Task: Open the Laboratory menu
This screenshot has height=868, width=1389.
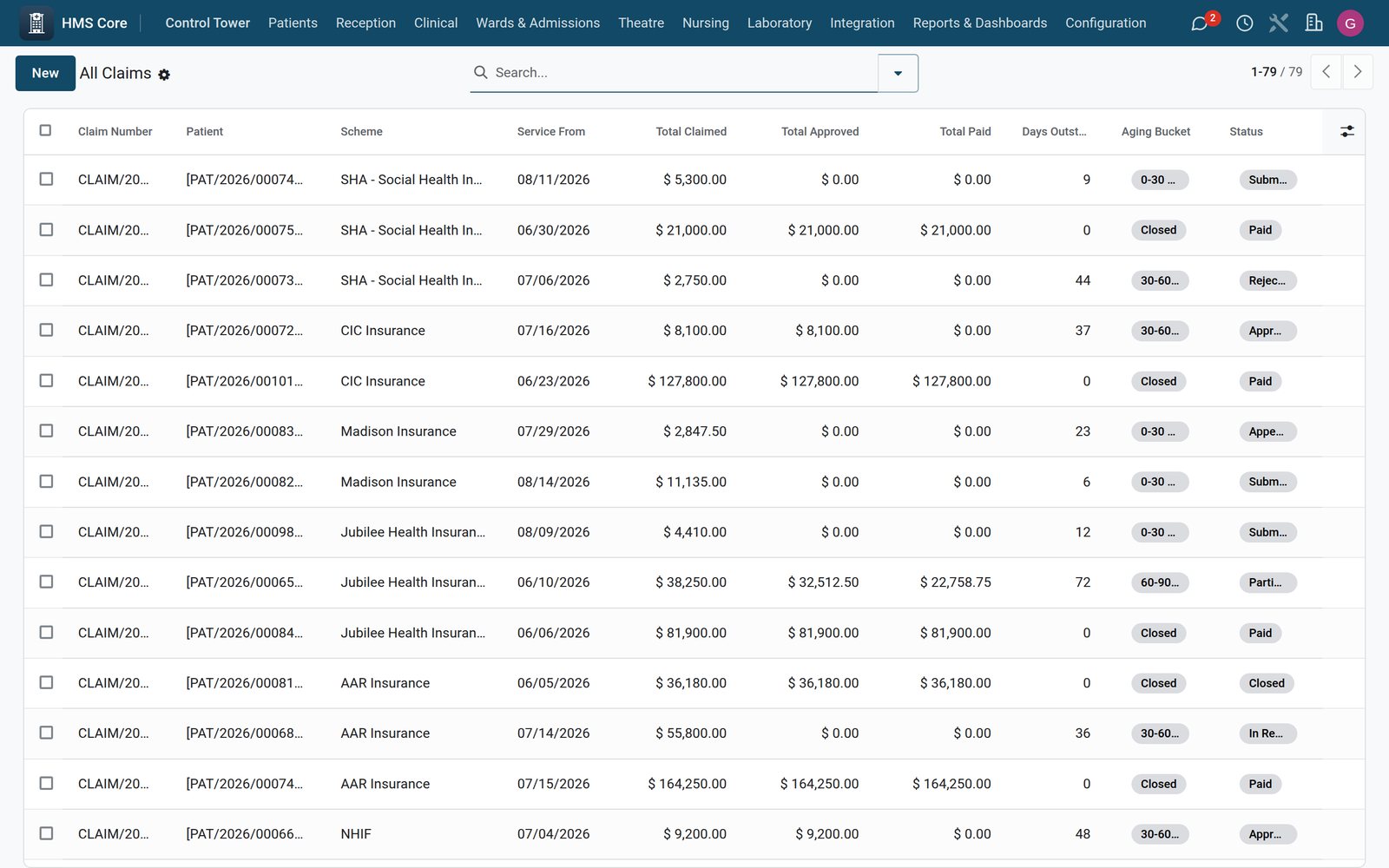Action: [x=780, y=23]
